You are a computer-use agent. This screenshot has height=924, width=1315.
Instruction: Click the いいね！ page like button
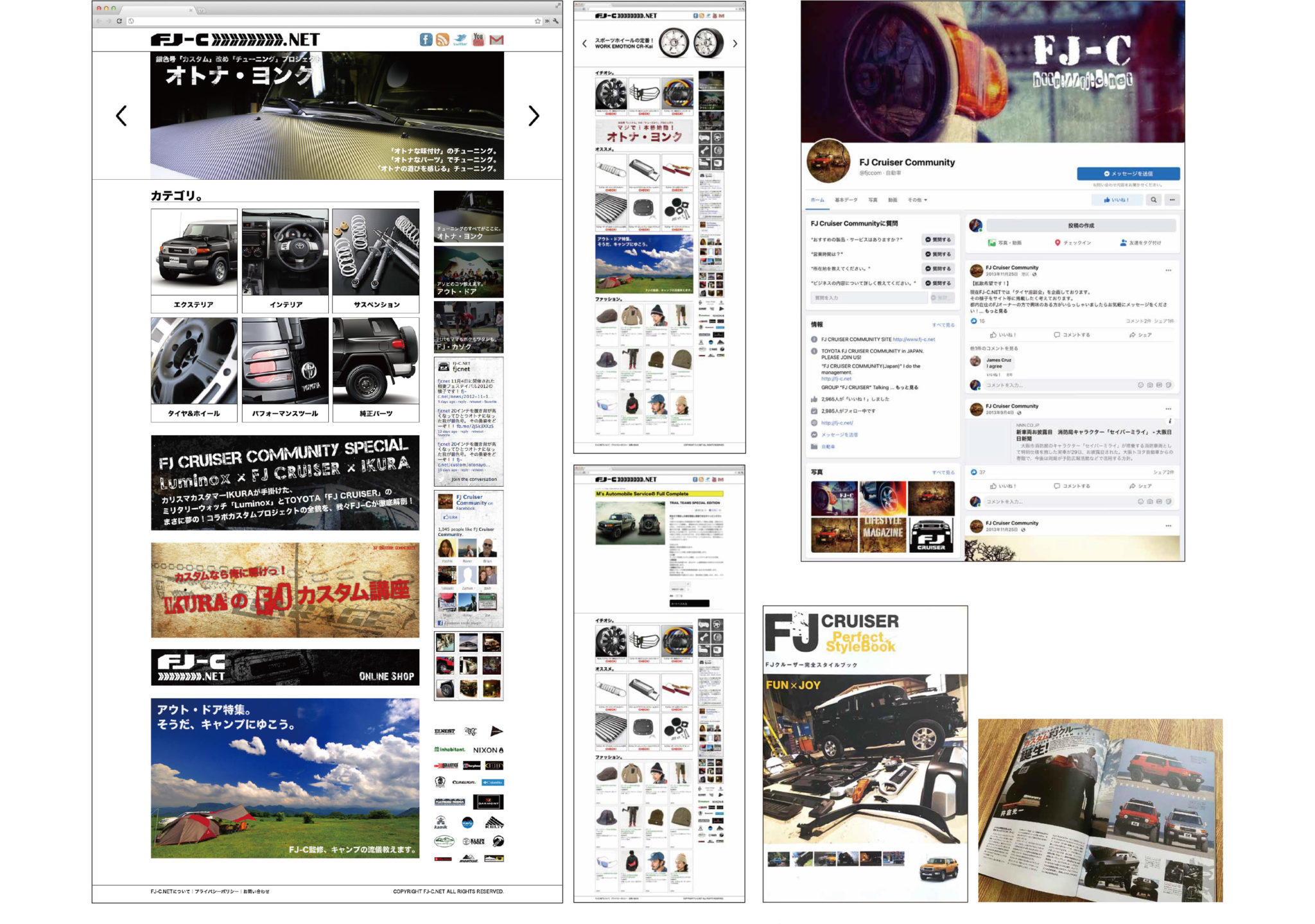click(x=1116, y=200)
